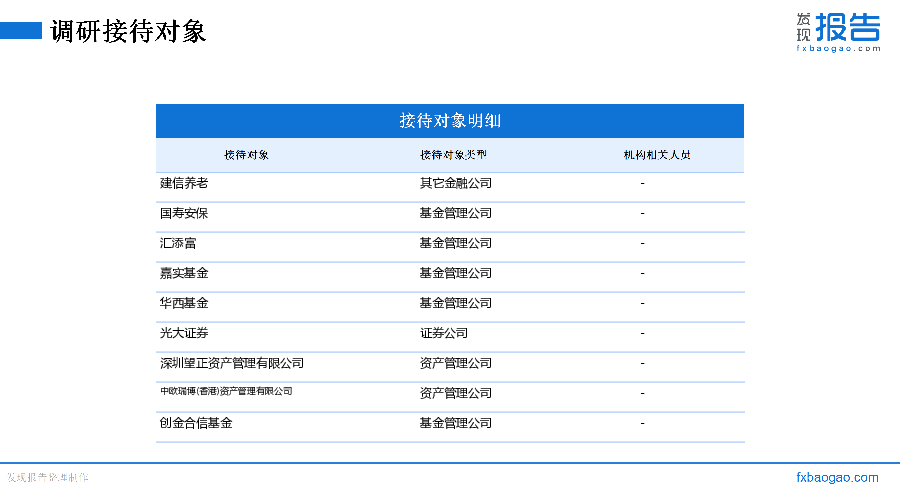Image resolution: width=900 pixels, height=500 pixels.
Task: Click the dash in 光大证券 row
Action: point(642,333)
